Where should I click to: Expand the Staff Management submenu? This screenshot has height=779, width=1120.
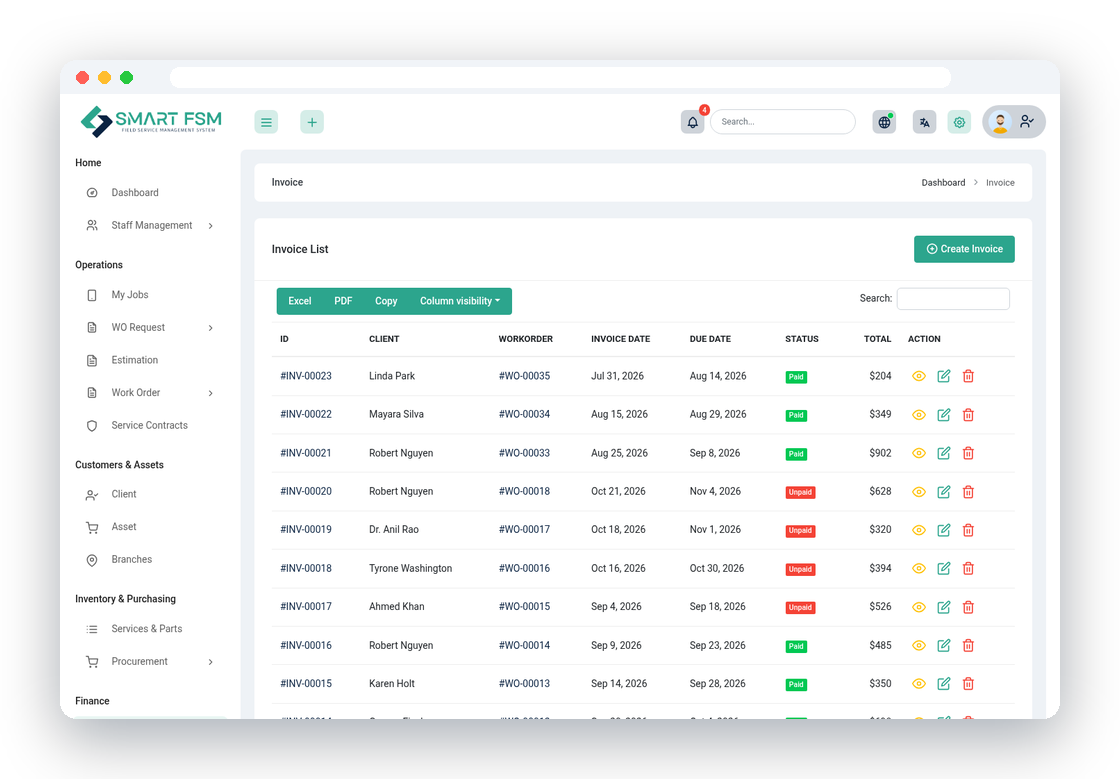coord(211,226)
